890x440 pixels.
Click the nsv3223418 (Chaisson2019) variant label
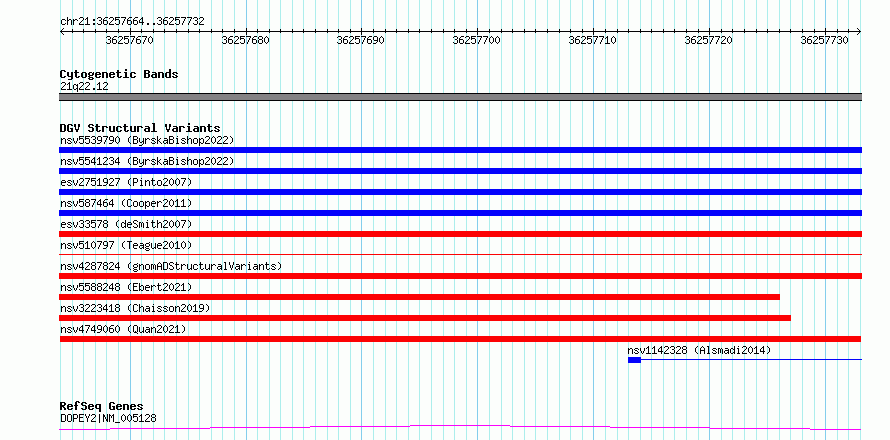pos(135,308)
